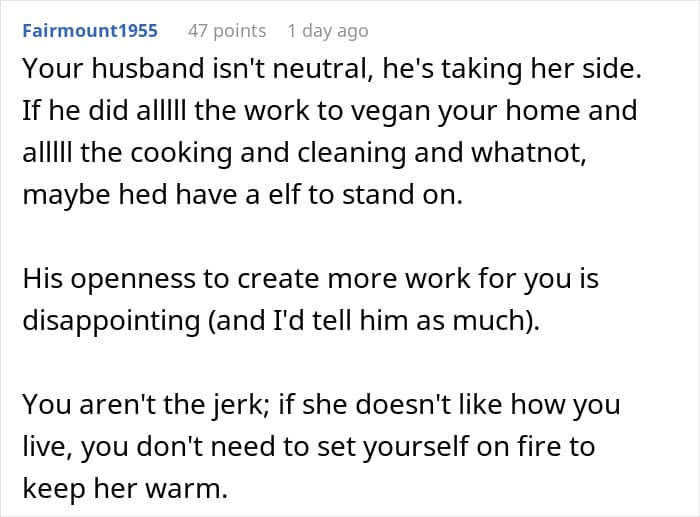Click the 1 day ago timestamp
Viewport: 700px width, 517px height.
pos(327,31)
